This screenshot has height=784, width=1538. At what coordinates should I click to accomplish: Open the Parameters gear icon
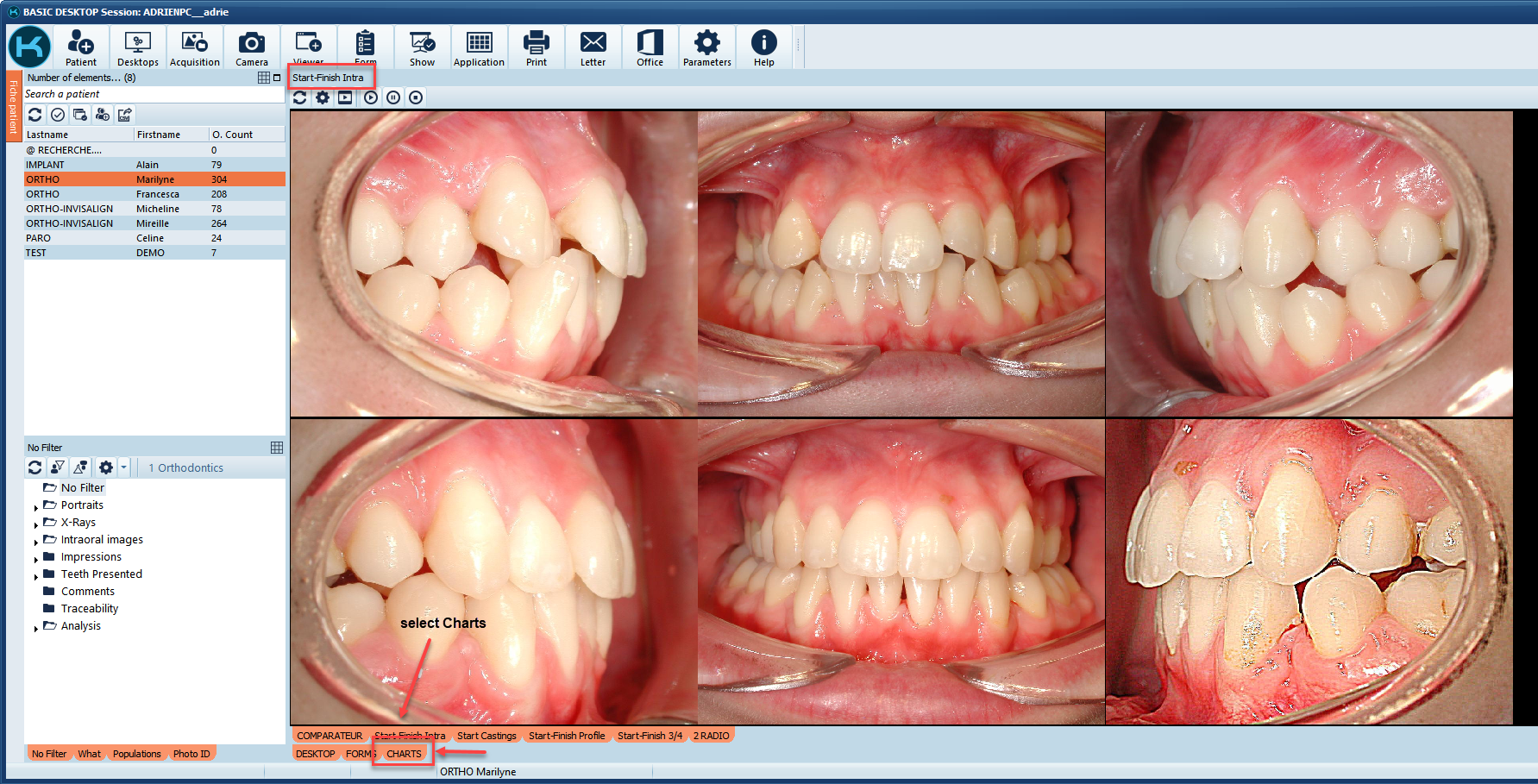706,47
